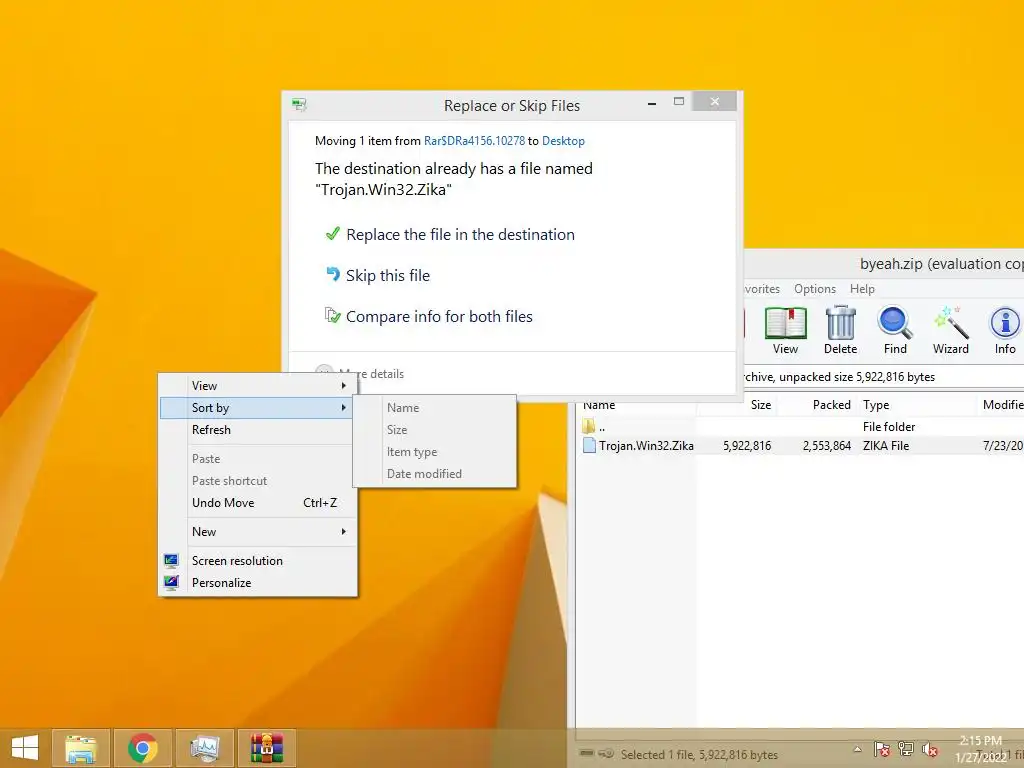
Task: Launch Google Chrome from the taskbar
Action: (x=142, y=748)
